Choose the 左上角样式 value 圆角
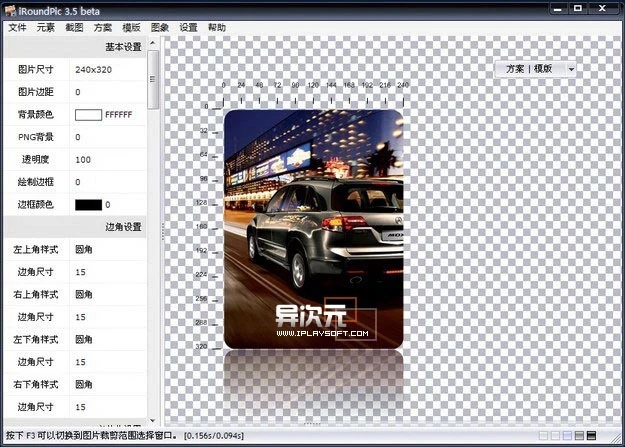The image size is (625, 447). [108, 250]
